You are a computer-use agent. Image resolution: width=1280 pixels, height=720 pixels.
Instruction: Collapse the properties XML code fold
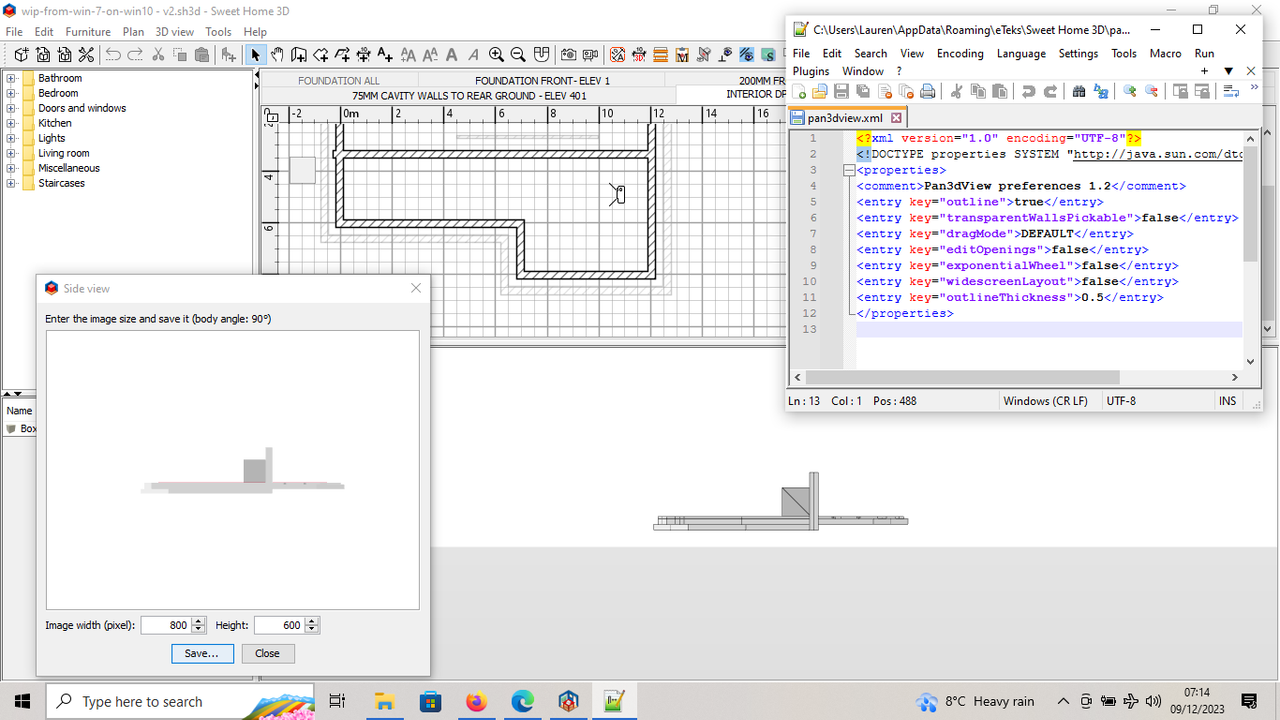[848, 170]
